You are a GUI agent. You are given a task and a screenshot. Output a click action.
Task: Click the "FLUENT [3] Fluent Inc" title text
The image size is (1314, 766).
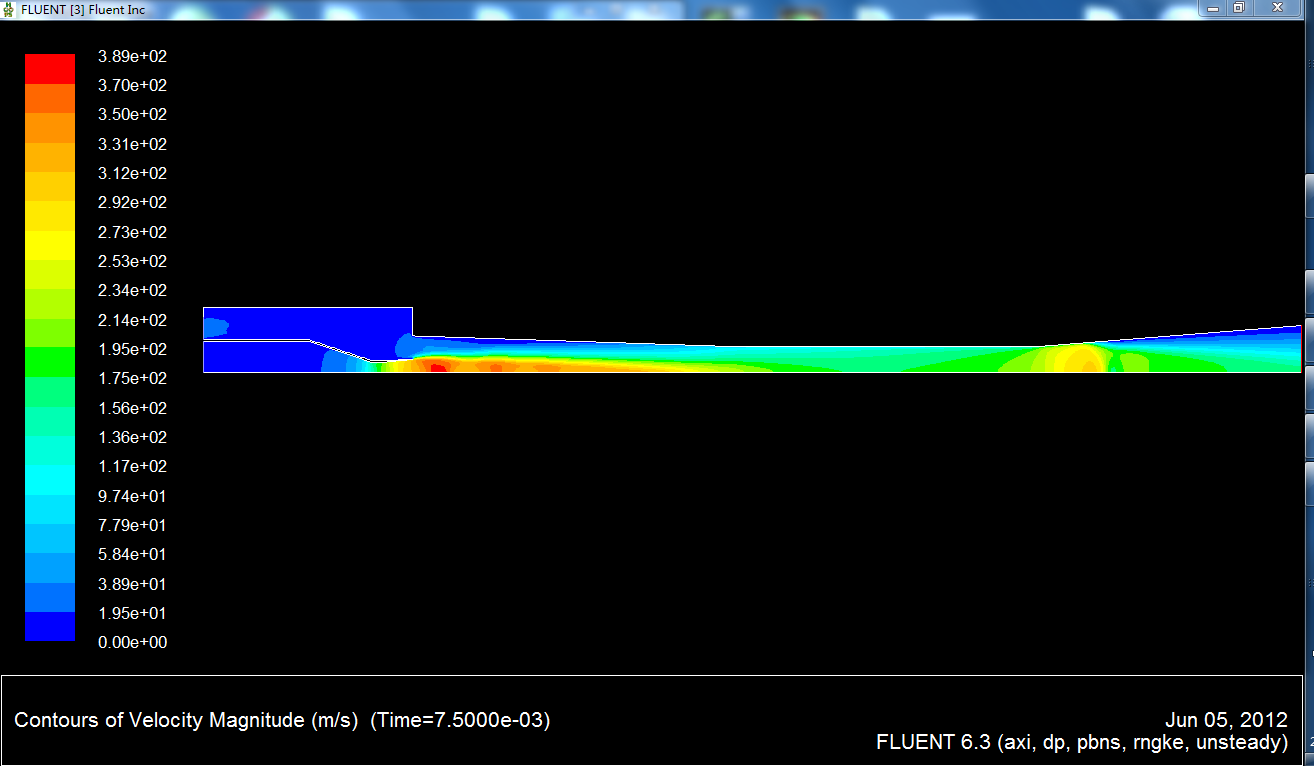[77, 8]
